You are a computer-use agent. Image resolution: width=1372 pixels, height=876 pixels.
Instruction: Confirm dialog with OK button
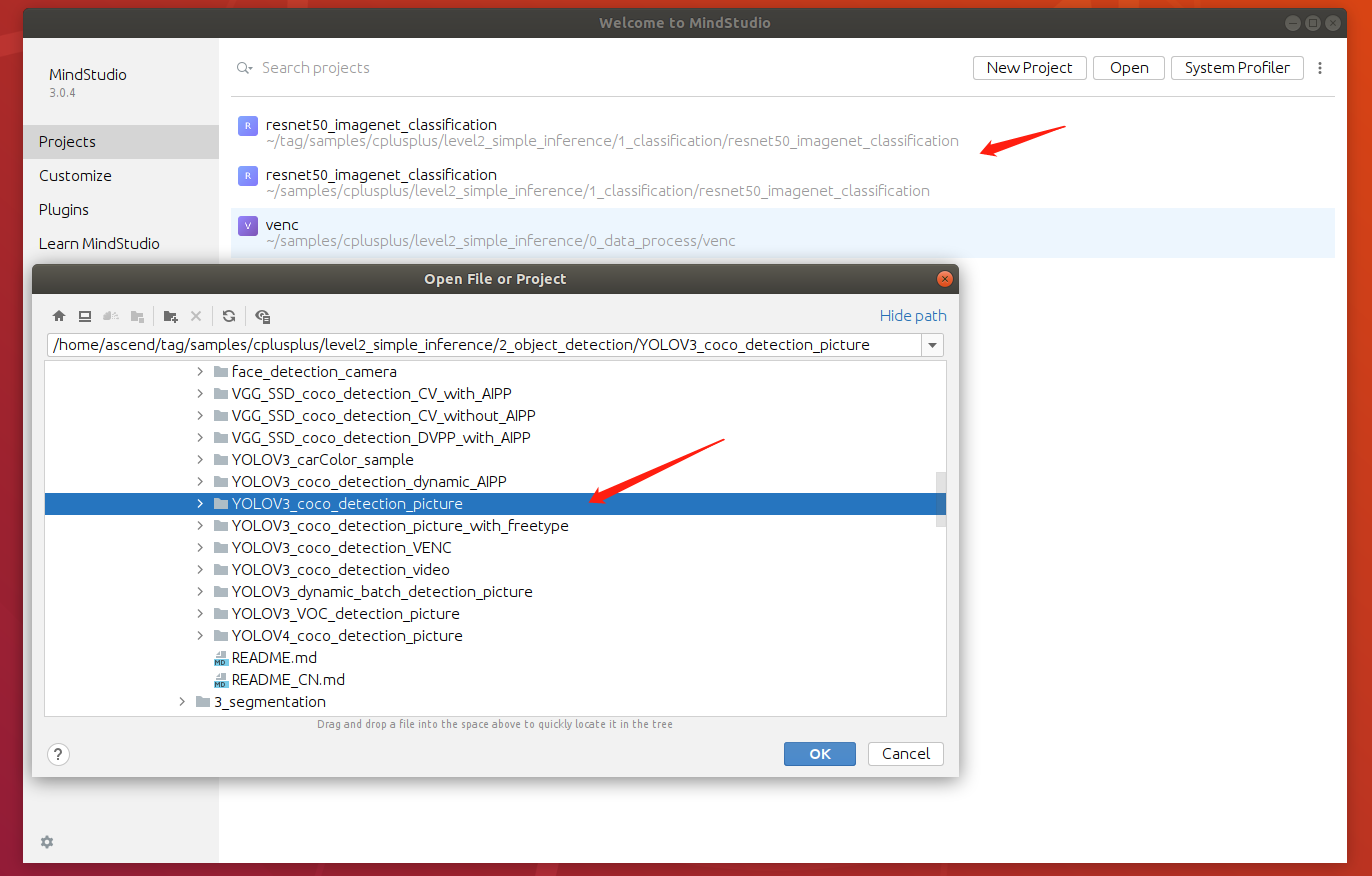coord(820,754)
